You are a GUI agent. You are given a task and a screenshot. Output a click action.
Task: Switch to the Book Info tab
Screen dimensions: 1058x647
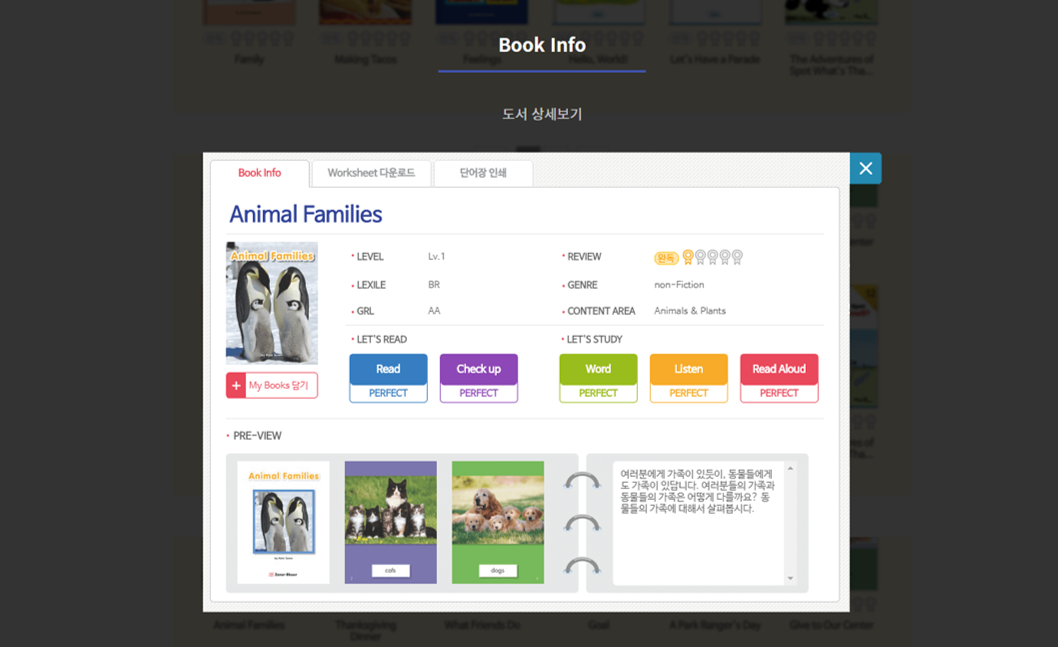[260, 173]
